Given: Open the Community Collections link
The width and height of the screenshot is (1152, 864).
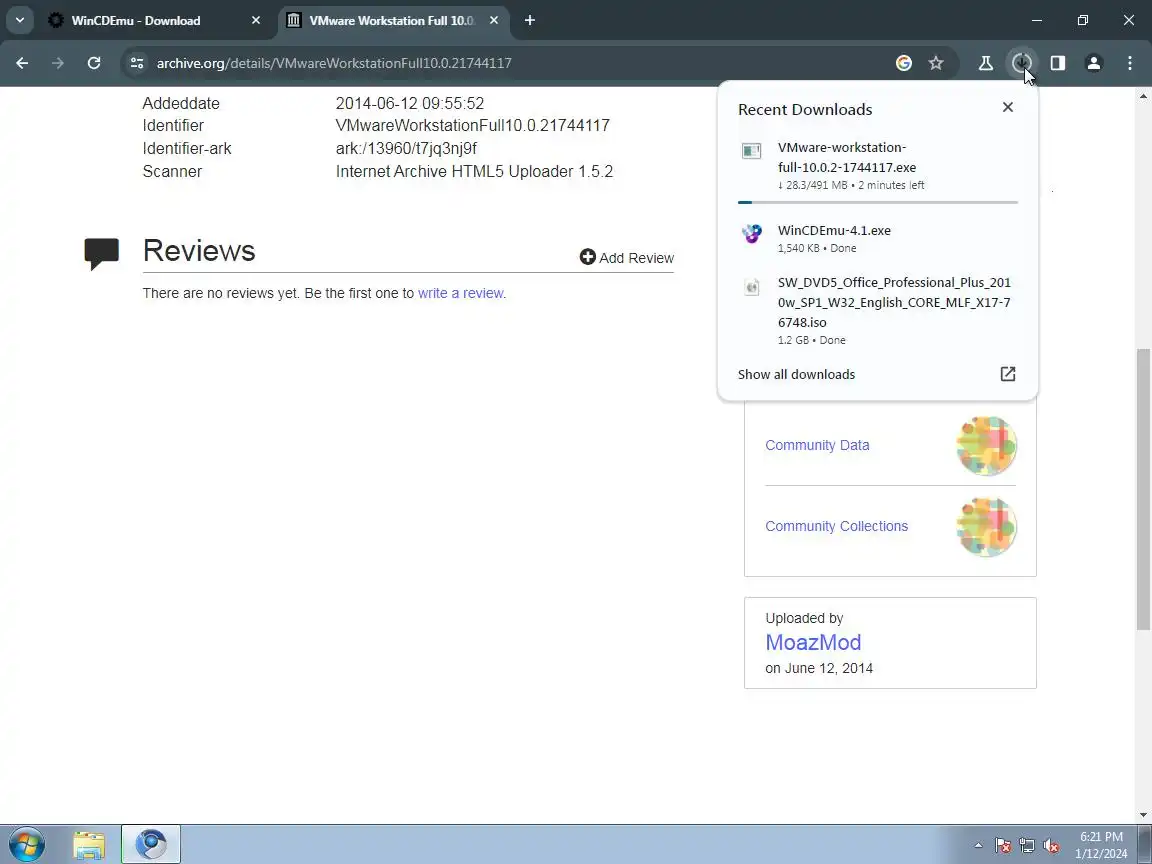Looking at the screenshot, I should point(837,526).
